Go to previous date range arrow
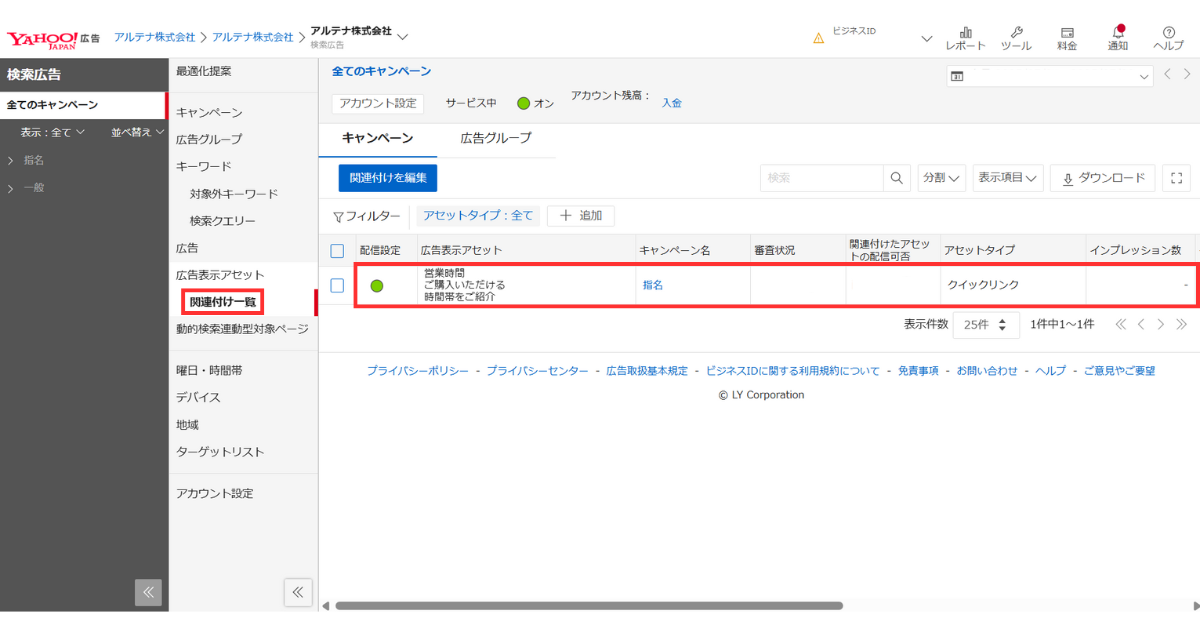This screenshot has width=1200, height=630. pos(1168,75)
